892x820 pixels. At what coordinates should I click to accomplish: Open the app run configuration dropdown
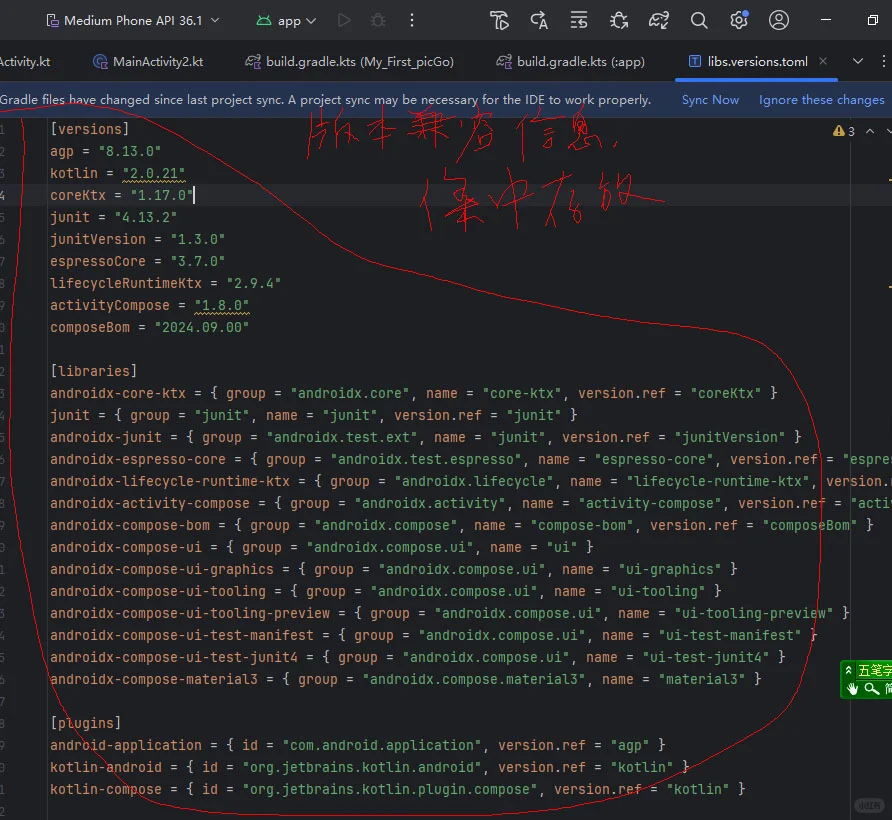tap(286, 21)
